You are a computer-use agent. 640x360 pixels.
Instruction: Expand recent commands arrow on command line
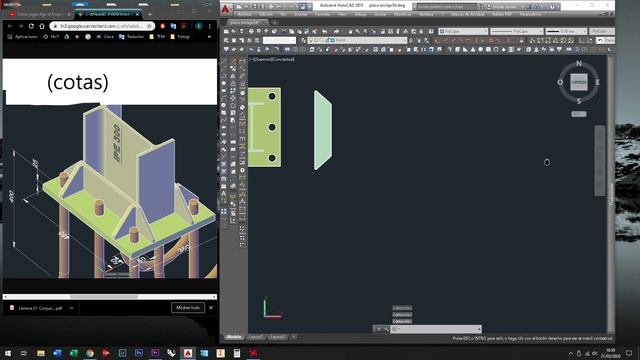pos(479,329)
